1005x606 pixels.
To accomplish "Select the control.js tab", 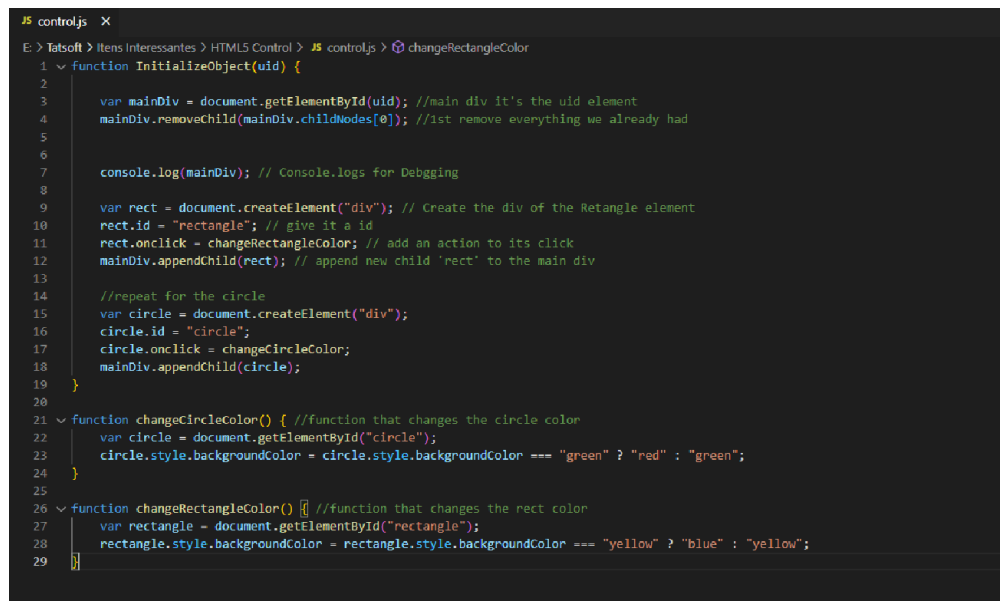I will (x=62, y=21).
